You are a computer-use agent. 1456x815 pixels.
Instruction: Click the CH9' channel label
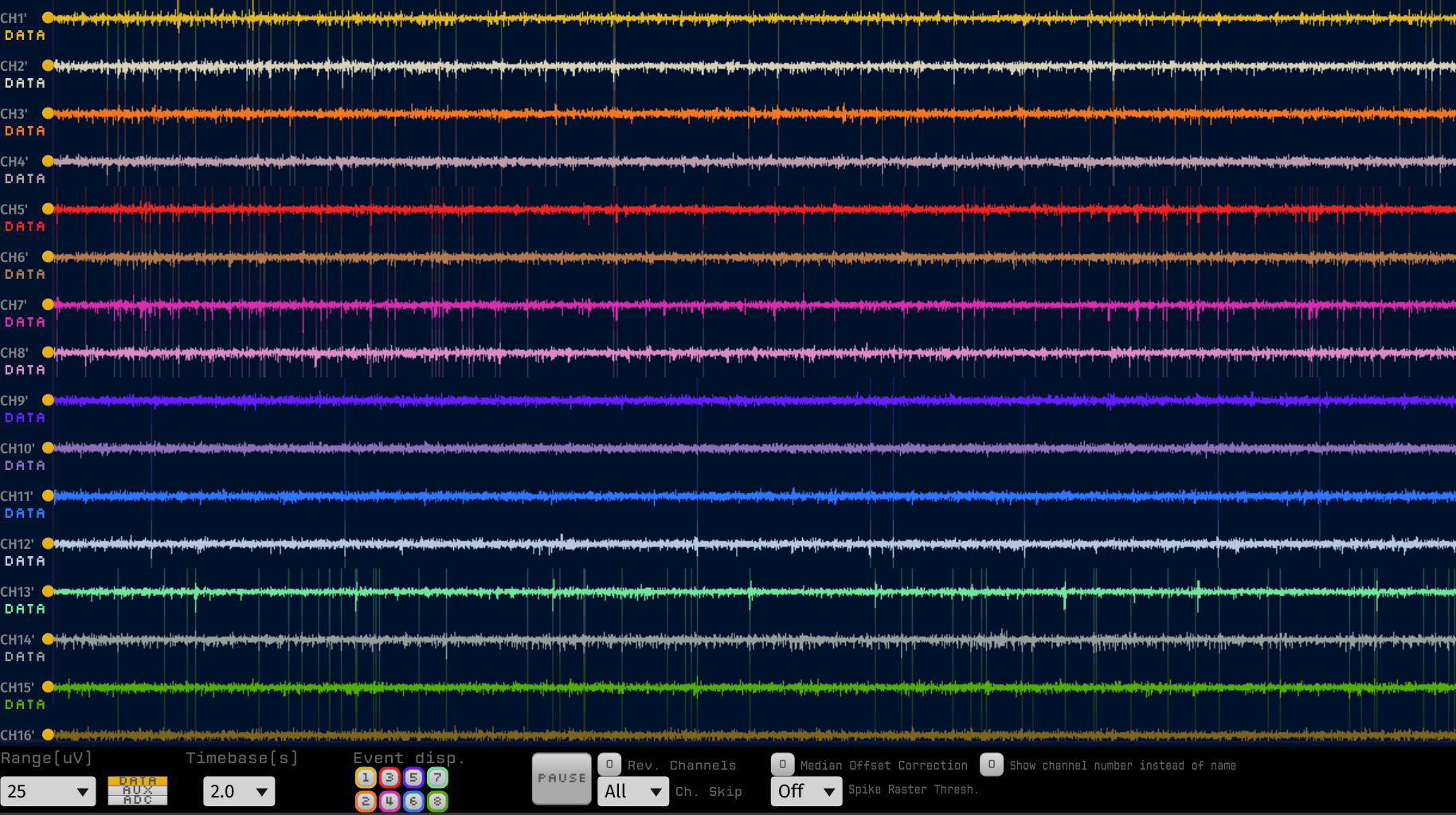click(14, 401)
